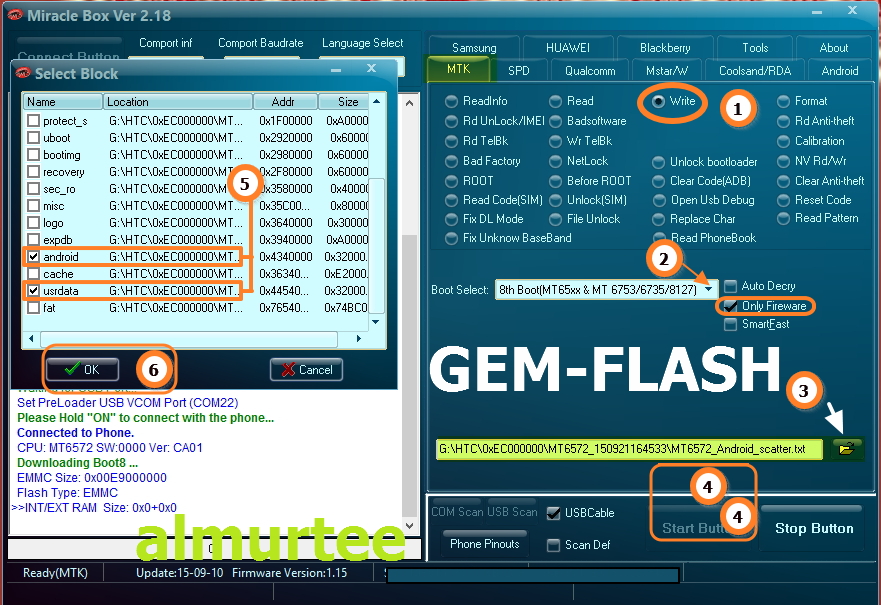Click USB Scan button
881x605 pixels.
tap(512, 512)
